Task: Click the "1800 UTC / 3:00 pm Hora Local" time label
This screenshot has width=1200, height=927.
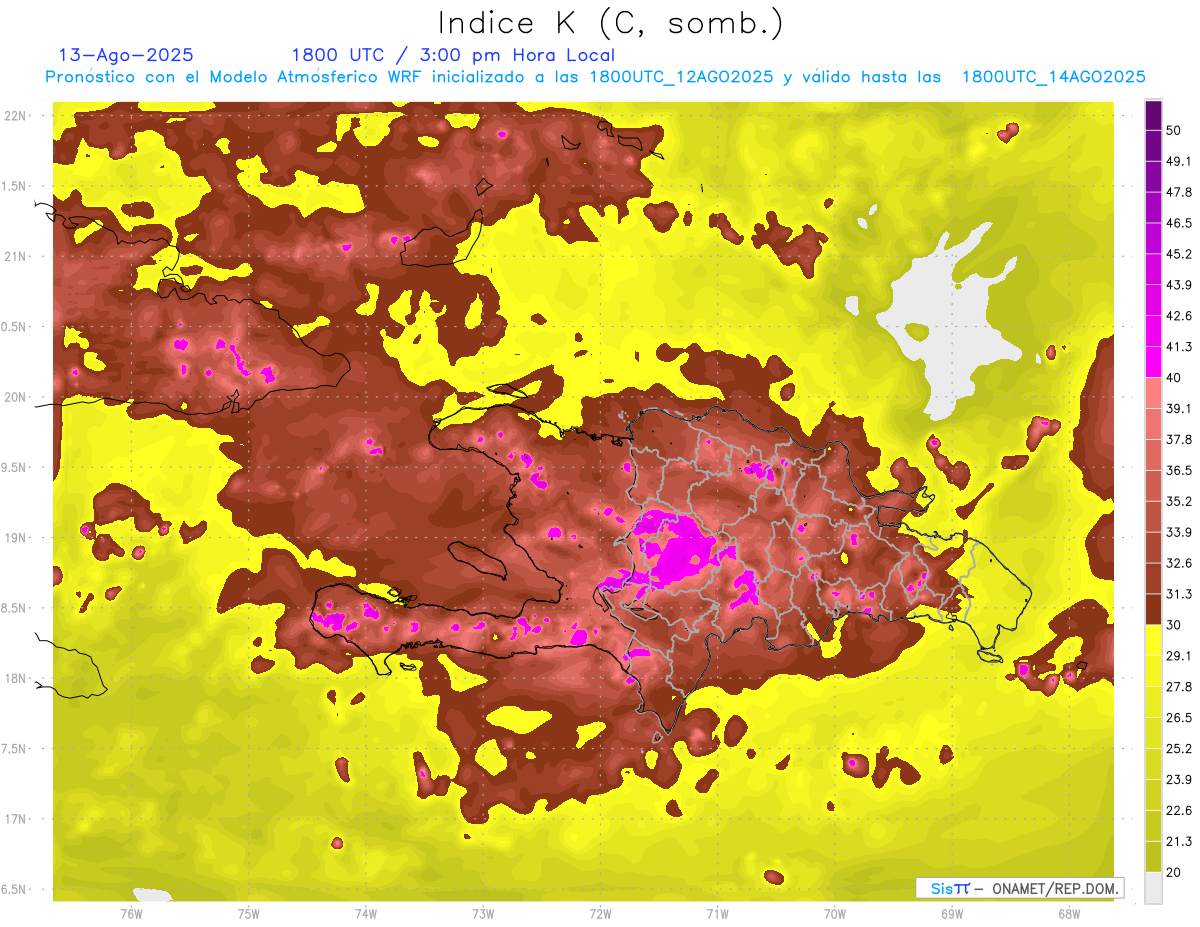Action: click(x=453, y=55)
